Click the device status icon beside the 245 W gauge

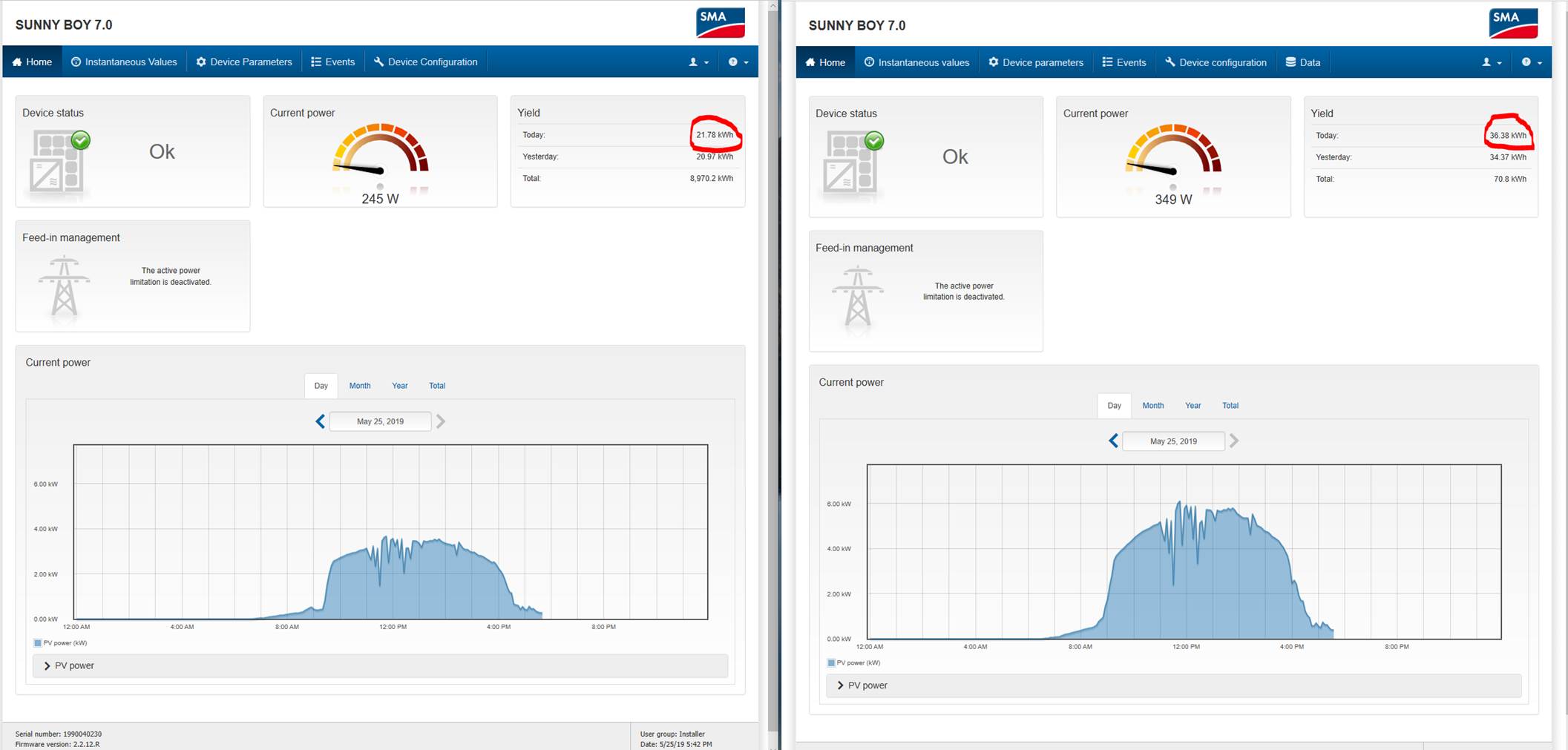coord(59,161)
